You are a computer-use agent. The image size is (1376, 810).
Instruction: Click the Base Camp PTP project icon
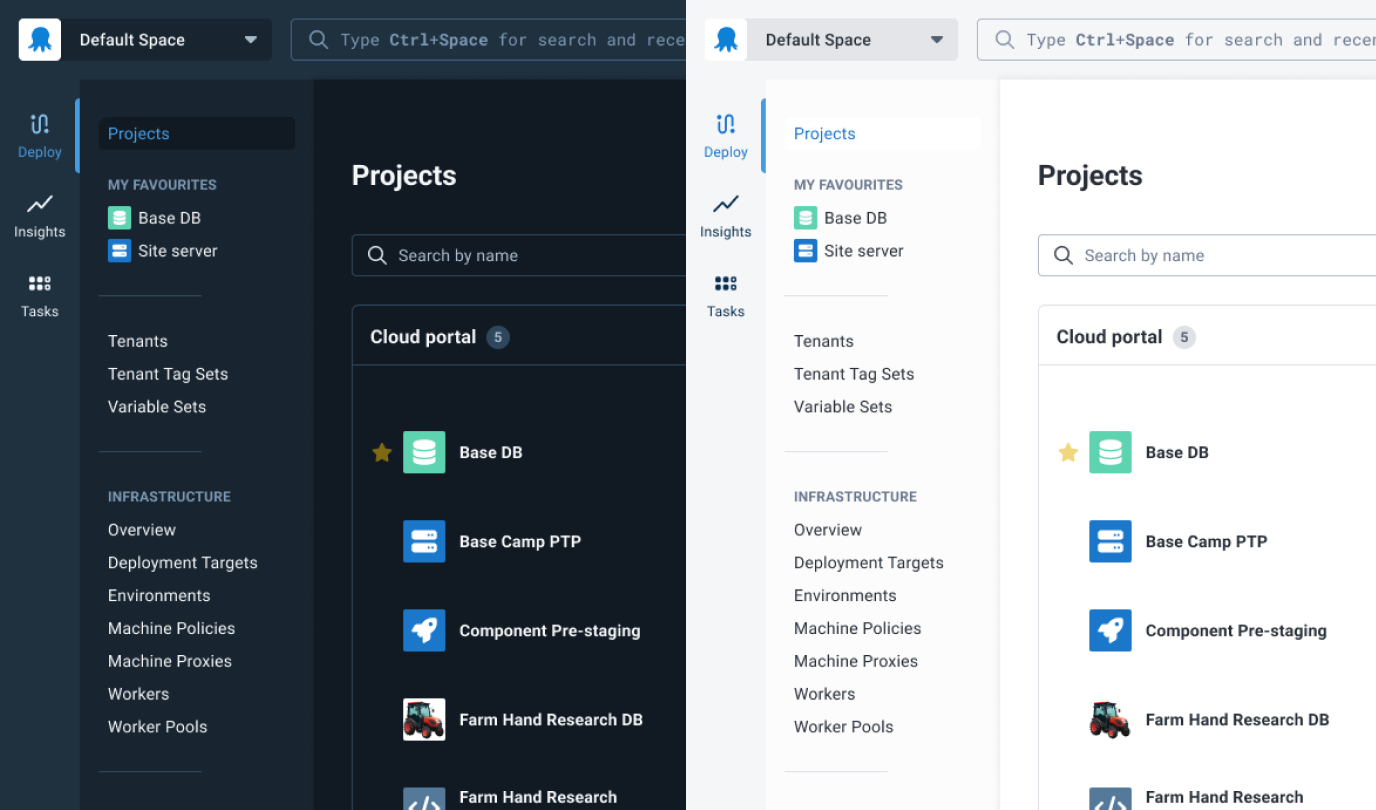tap(424, 541)
